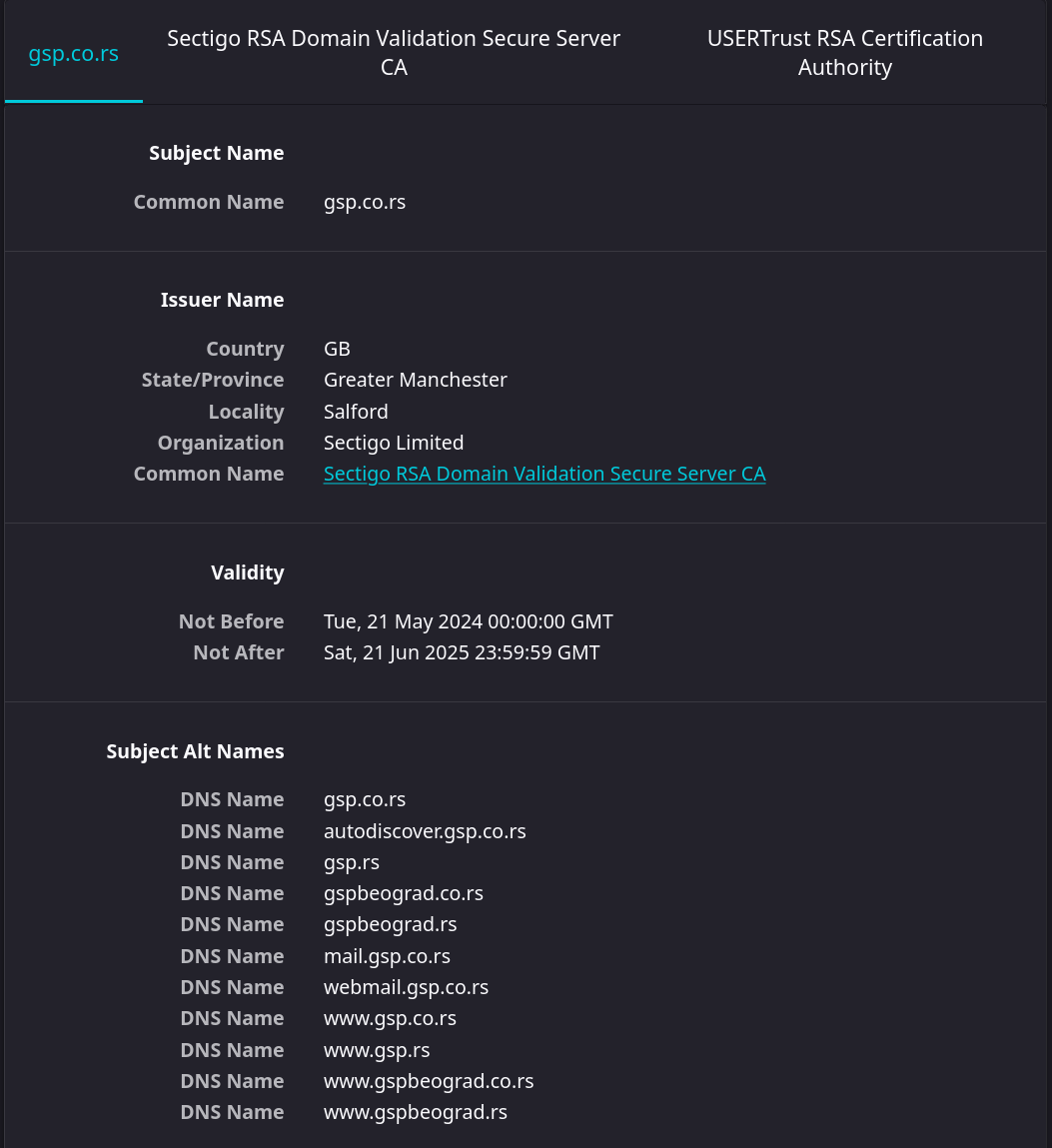This screenshot has height=1148, width=1052.
Task: Select the 21 May 2024 start date
Action: click(469, 621)
